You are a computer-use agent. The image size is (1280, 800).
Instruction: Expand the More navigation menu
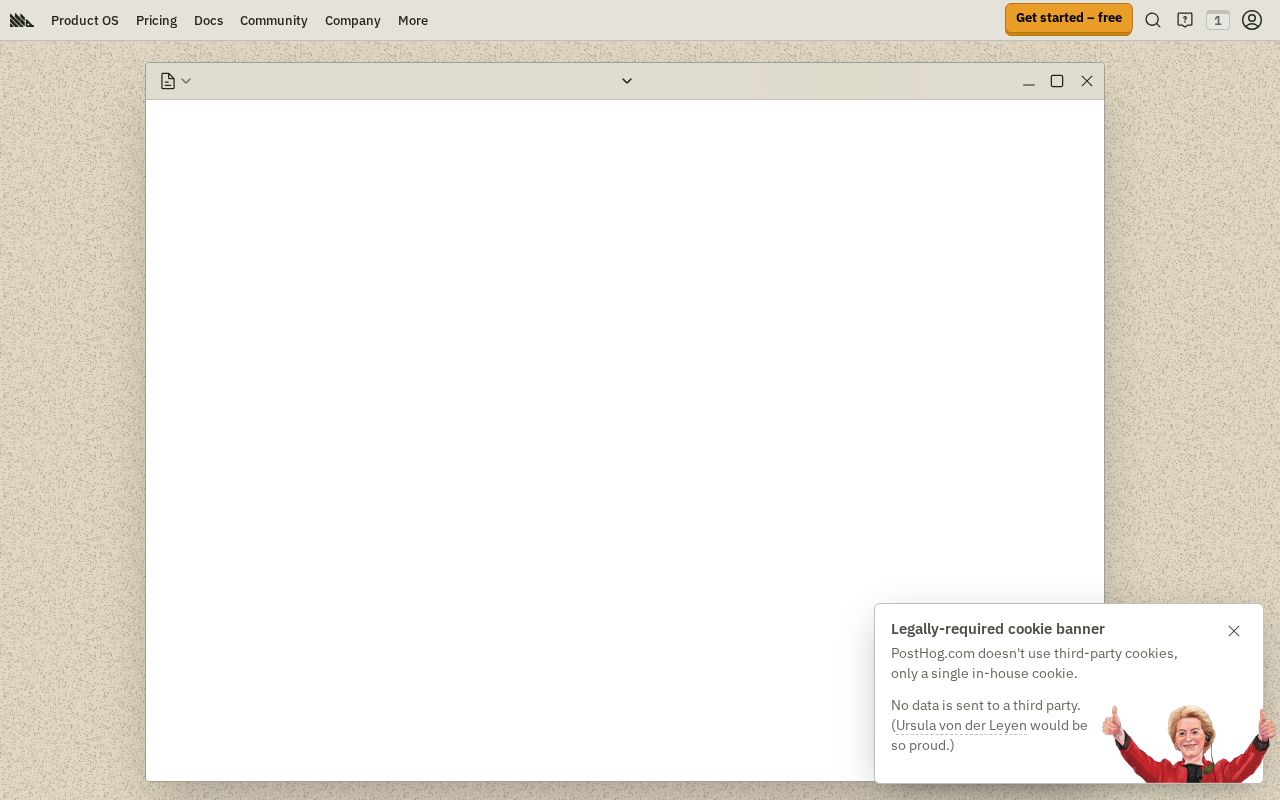(413, 20)
